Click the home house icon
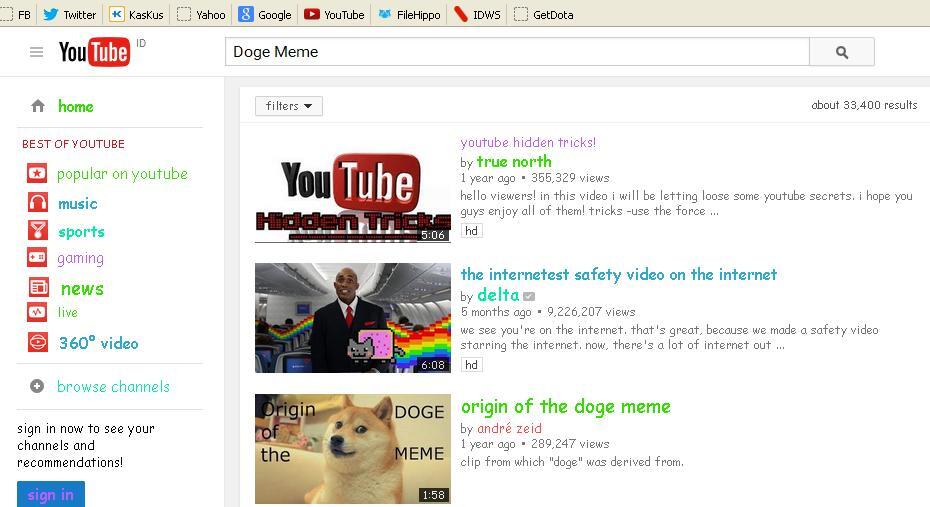 click(38, 106)
